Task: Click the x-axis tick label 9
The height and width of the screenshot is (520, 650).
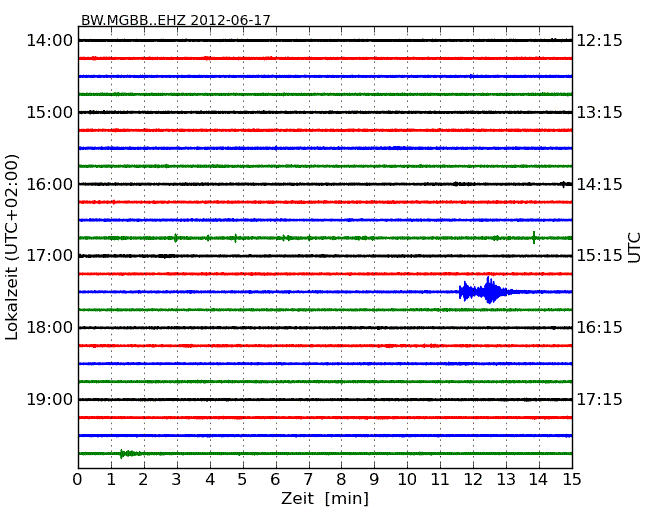Action: [x=374, y=479]
